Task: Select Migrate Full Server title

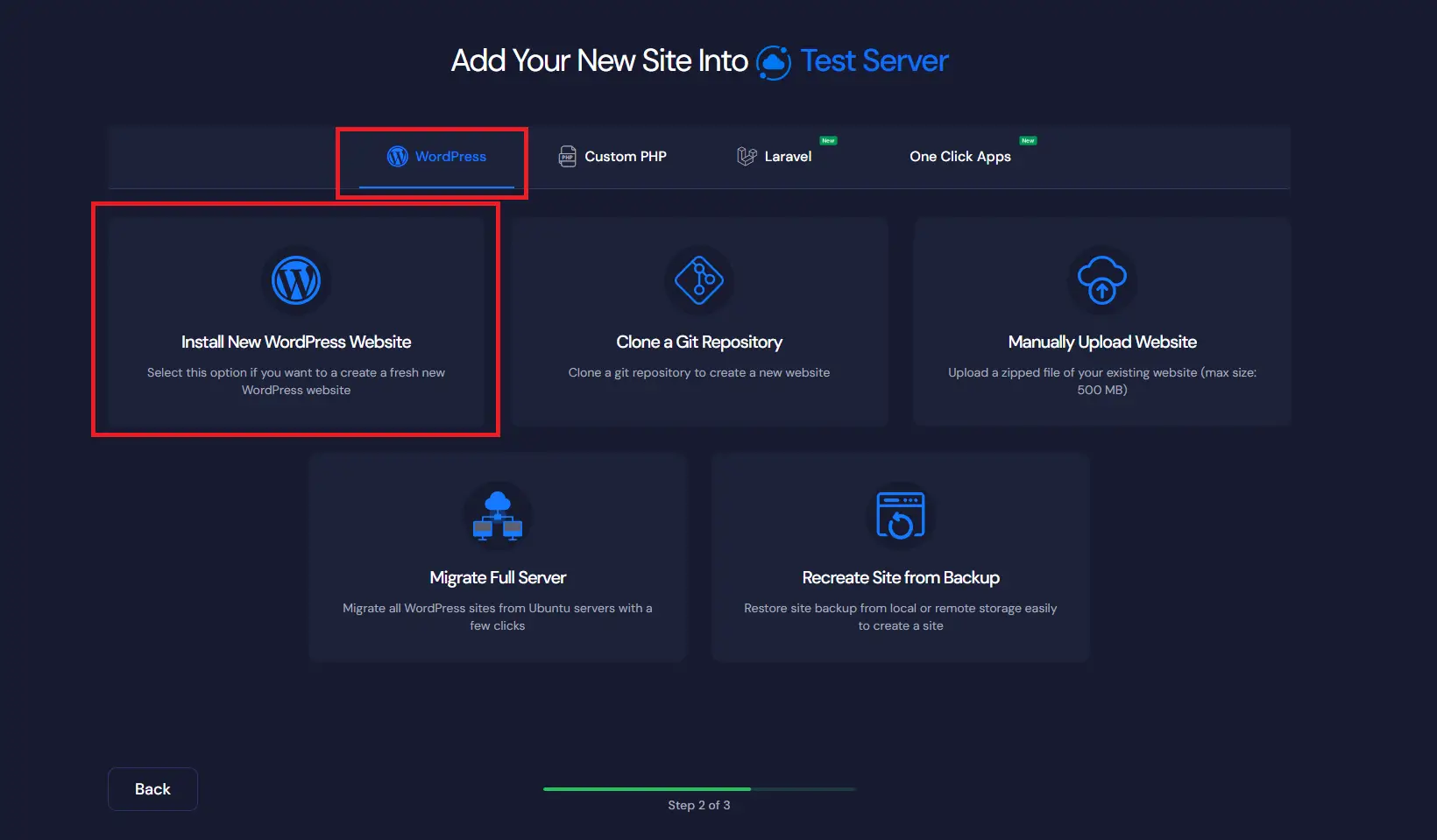Action: pos(498,577)
